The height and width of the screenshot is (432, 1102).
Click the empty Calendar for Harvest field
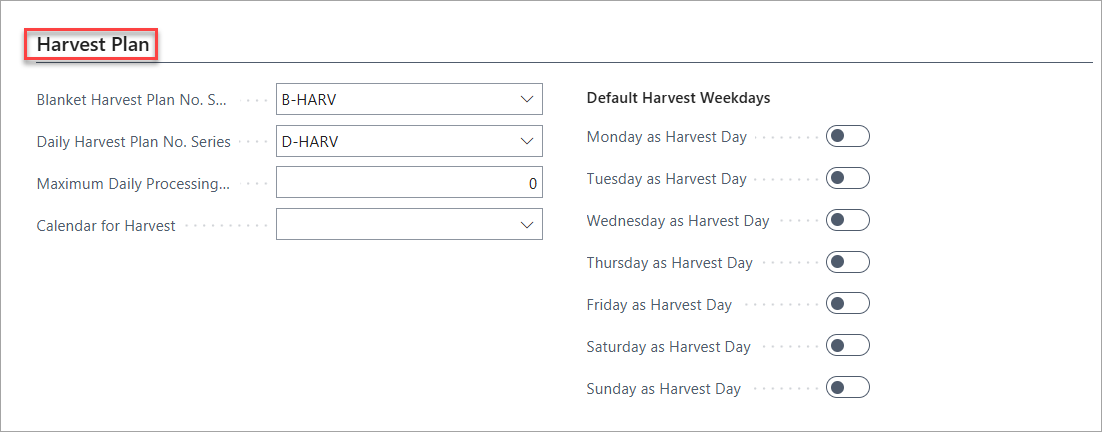coord(409,225)
